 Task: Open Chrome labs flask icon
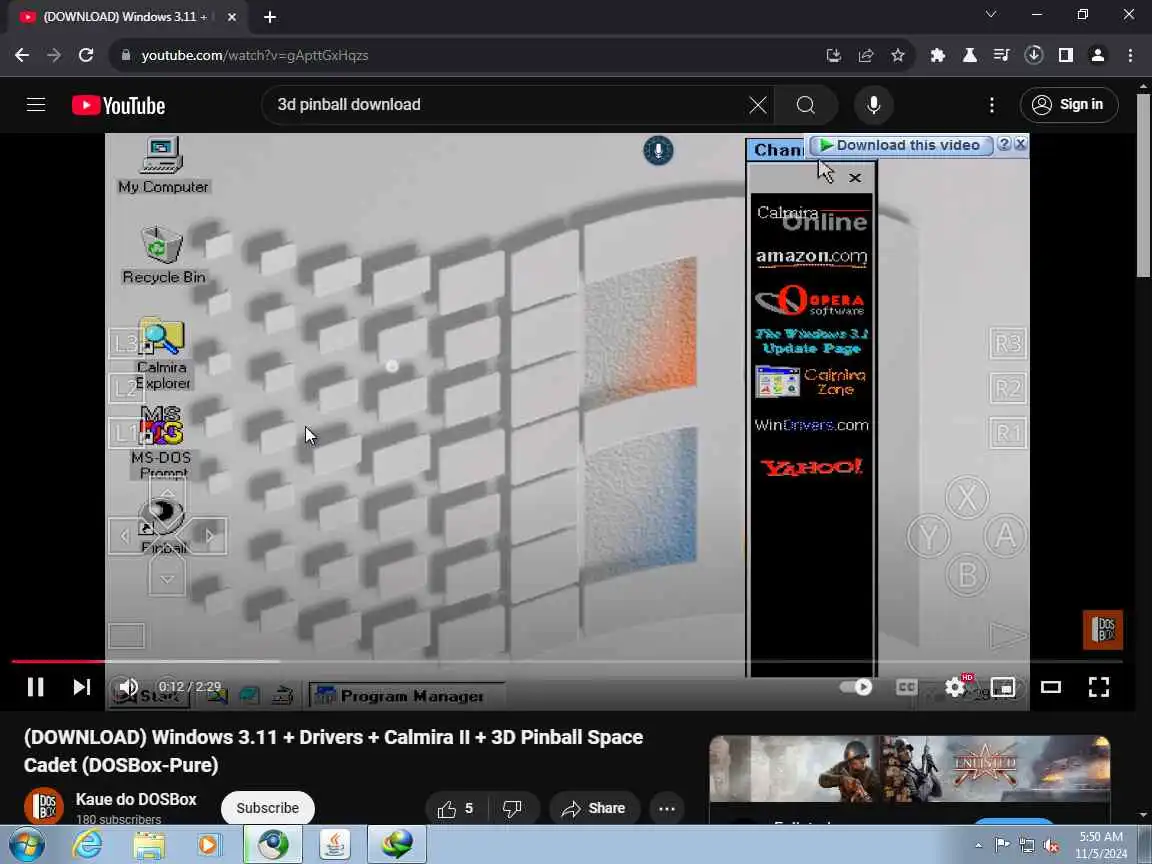click(x=970, y=55)
